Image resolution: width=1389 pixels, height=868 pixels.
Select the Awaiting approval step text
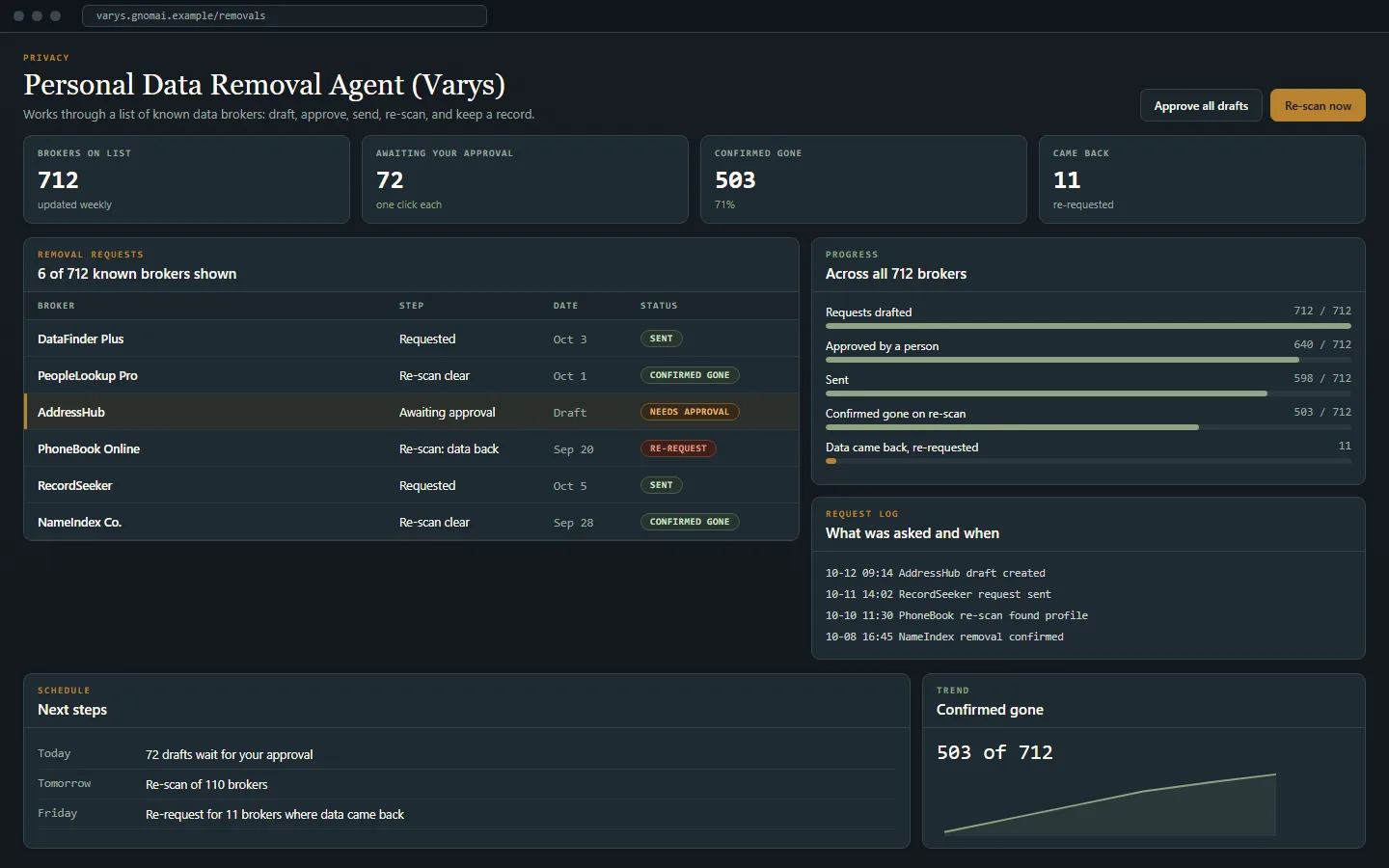tap(448, 412)
